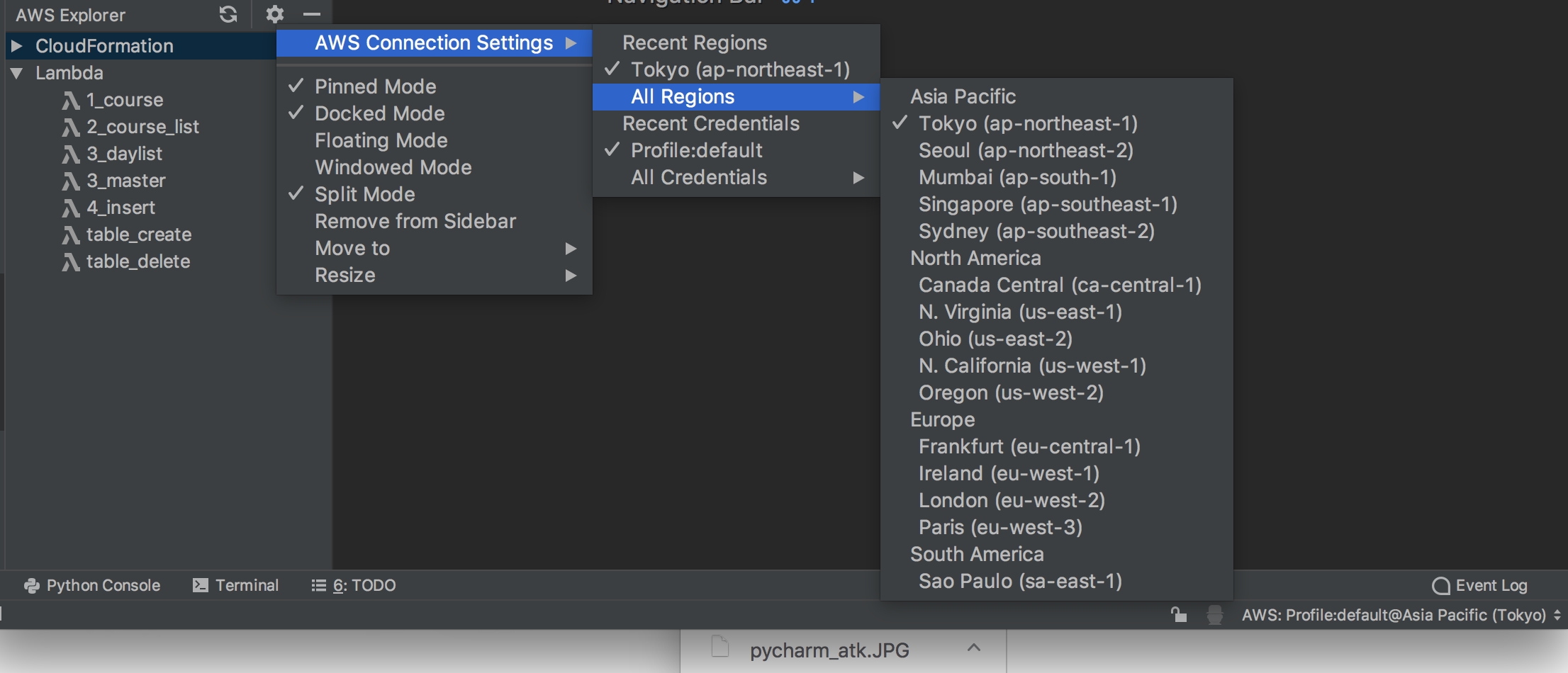Click the lambda icon beside 3_daylist
The image size is (1568, 673).
[70, 154]
